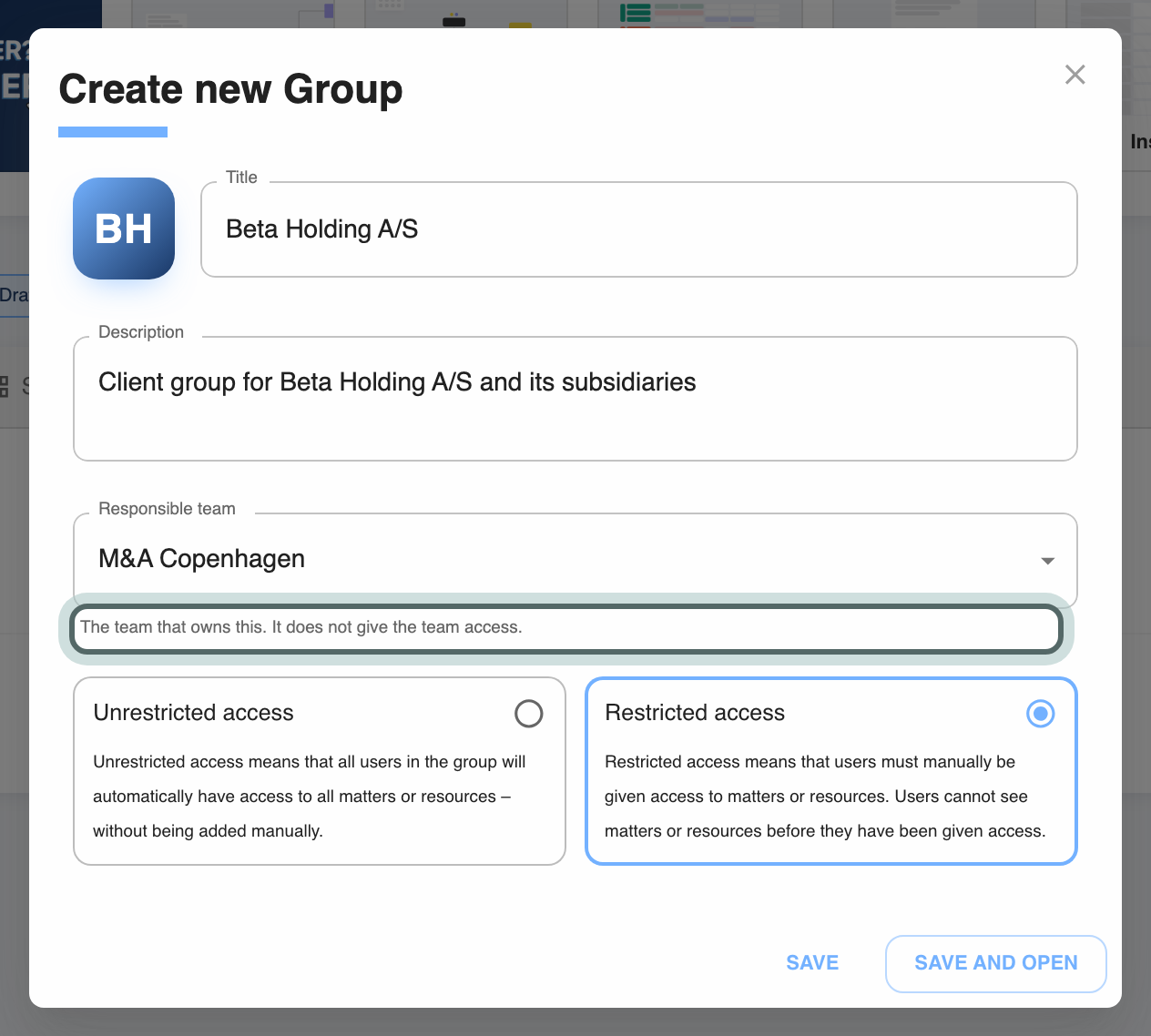Click helper text about team ownership

point(301,627)
